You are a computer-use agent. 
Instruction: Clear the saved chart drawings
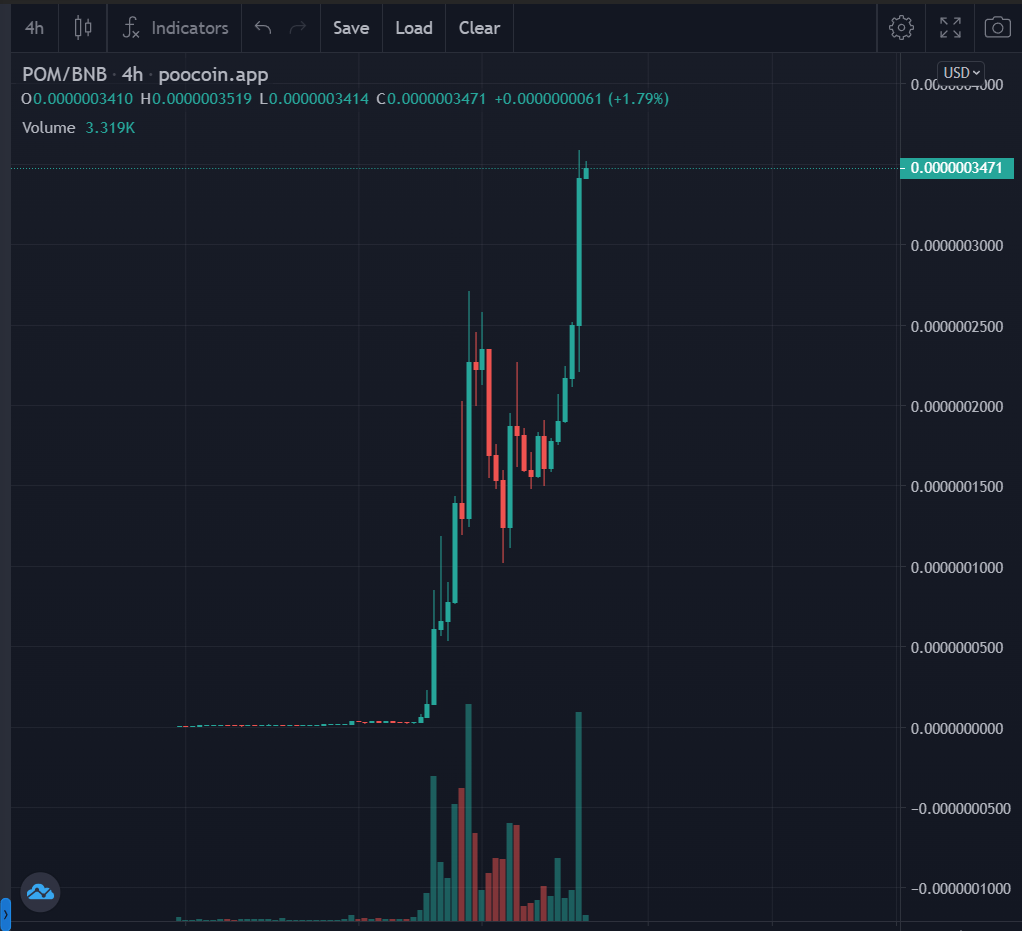(480, 28)
